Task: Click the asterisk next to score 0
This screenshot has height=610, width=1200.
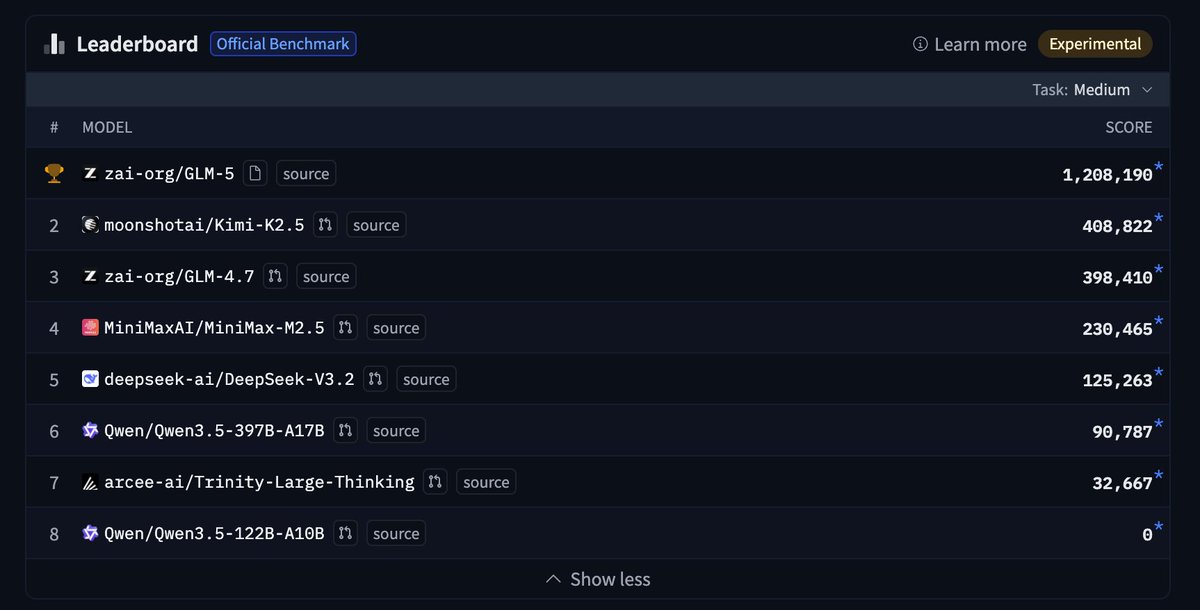Action: [x=1159, y=526]
